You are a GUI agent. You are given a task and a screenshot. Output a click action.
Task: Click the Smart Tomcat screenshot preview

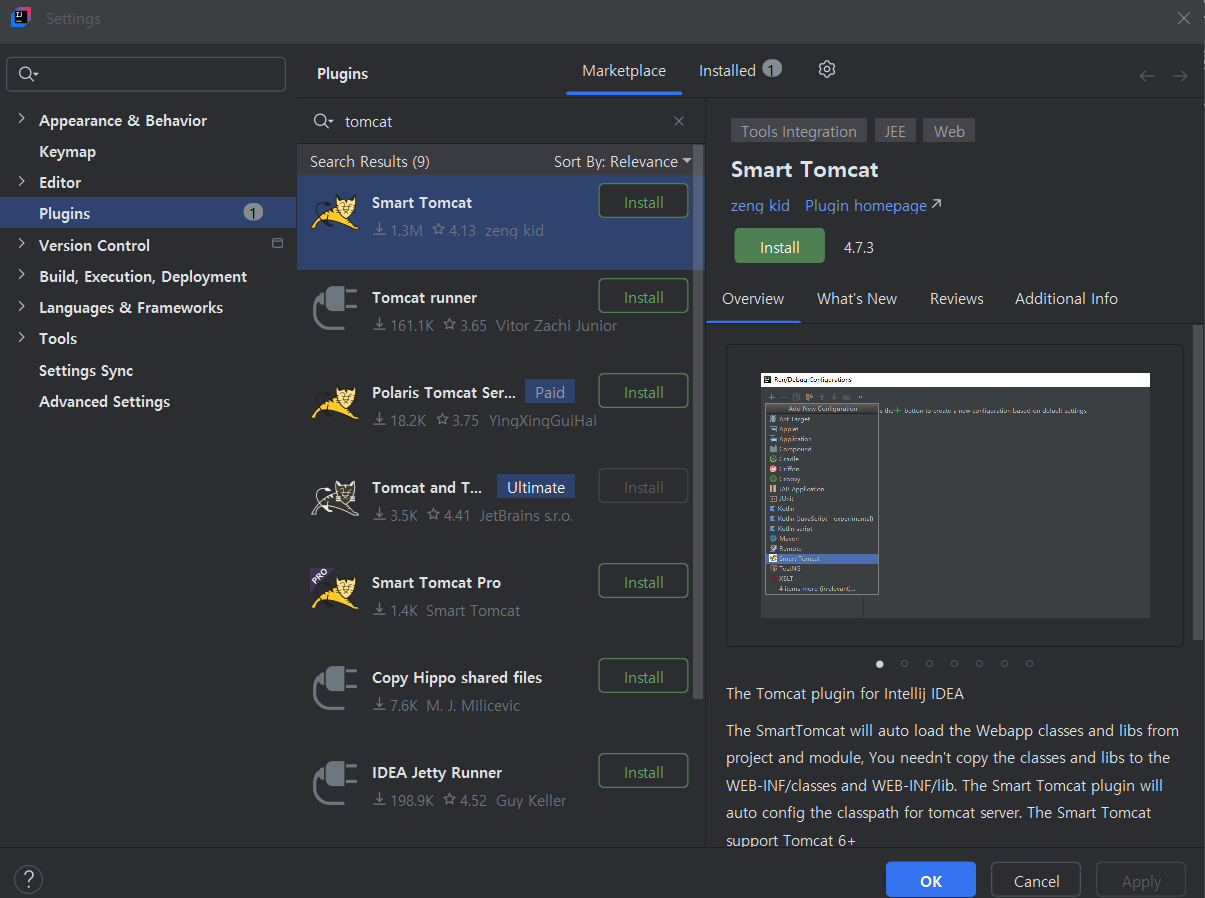coord(955,495)
